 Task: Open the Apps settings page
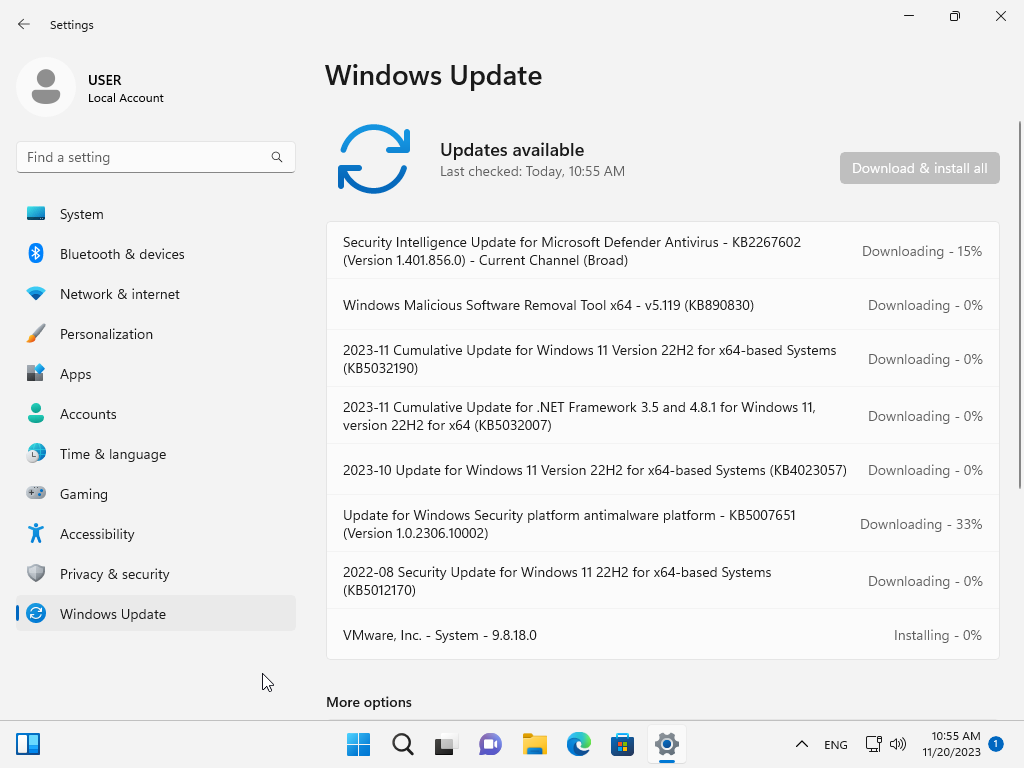pyautogui.click(x=155, y=373)
